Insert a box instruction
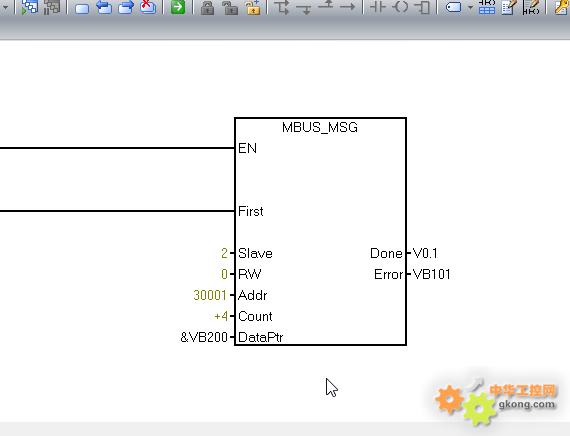 coord(423,7)
